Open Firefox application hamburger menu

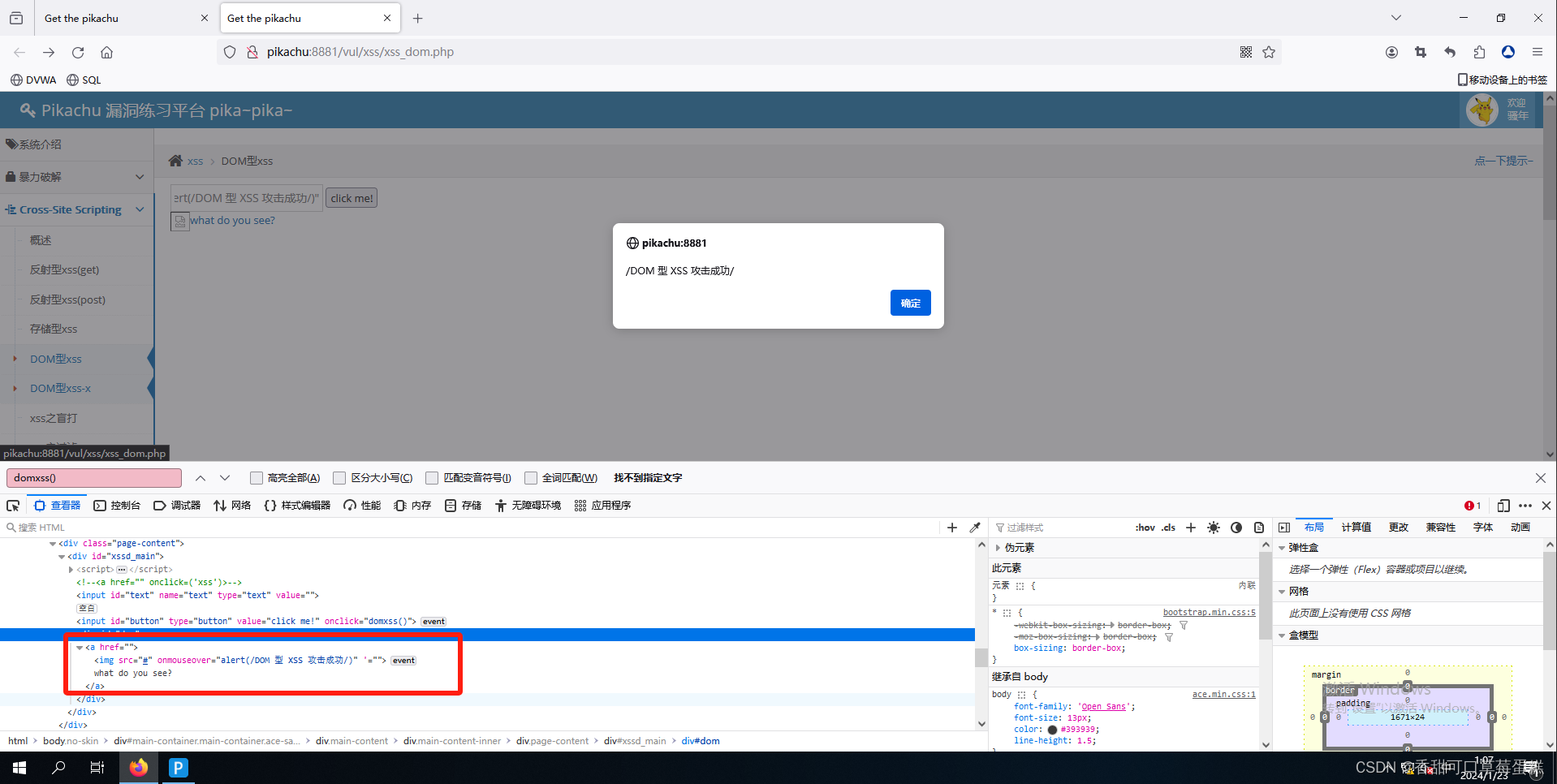(x=1538, y=52)
